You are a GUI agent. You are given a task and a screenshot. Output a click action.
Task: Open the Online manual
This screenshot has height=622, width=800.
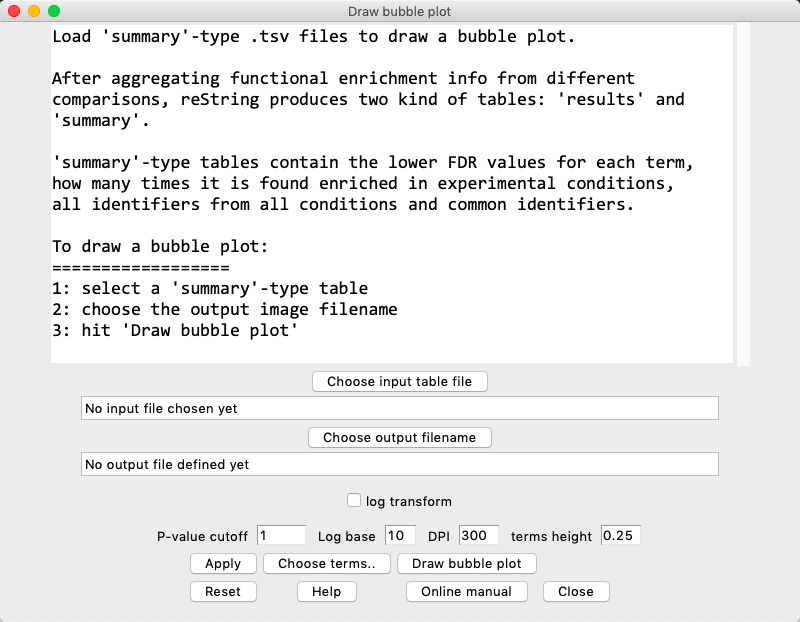tap(466, 591)
